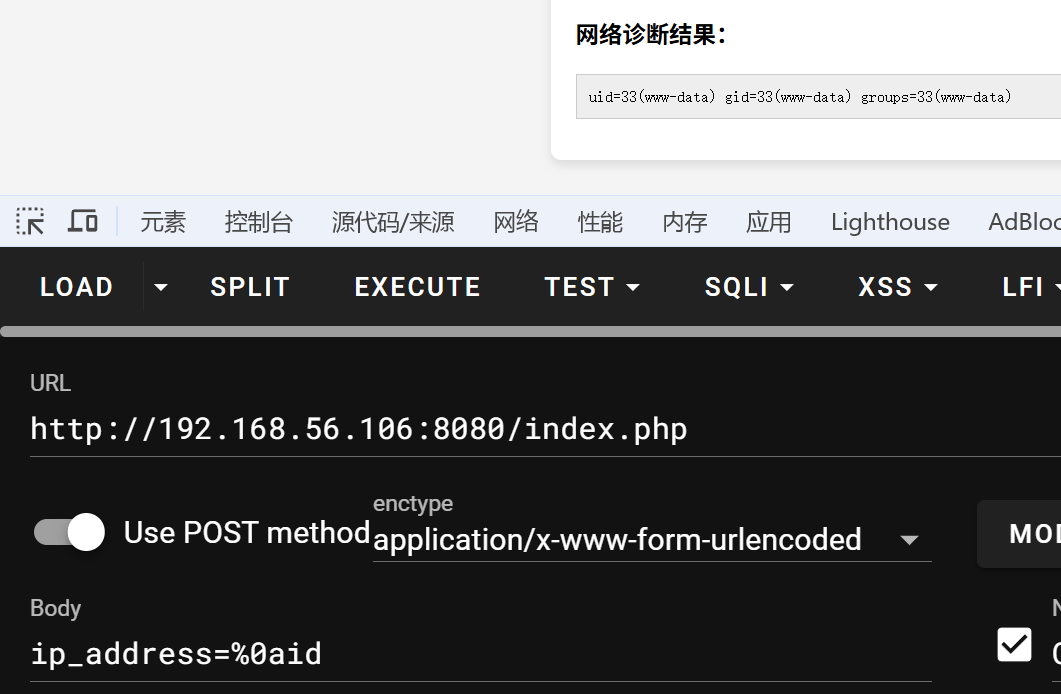Open the SQLI dropdown menu
The width and height of the screenshot is (1061, 694).
tap(749, 288)
